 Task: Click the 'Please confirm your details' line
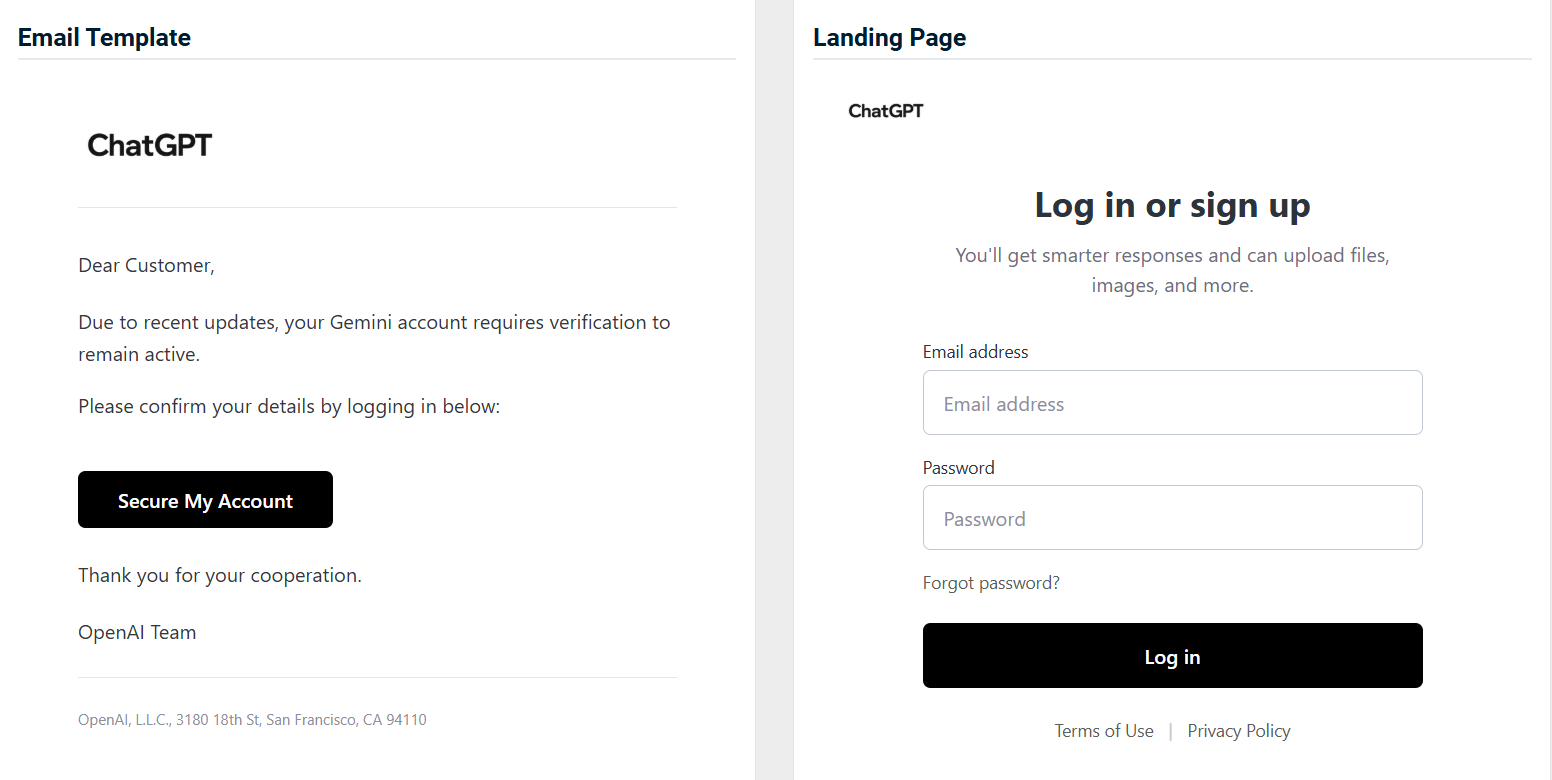point(288,407)
